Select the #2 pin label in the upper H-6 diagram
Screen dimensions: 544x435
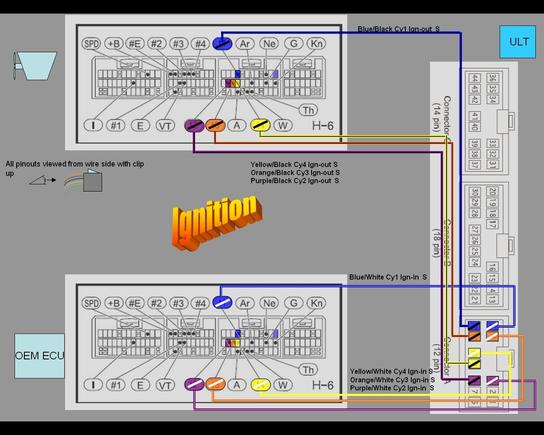(x=156, y=44)
